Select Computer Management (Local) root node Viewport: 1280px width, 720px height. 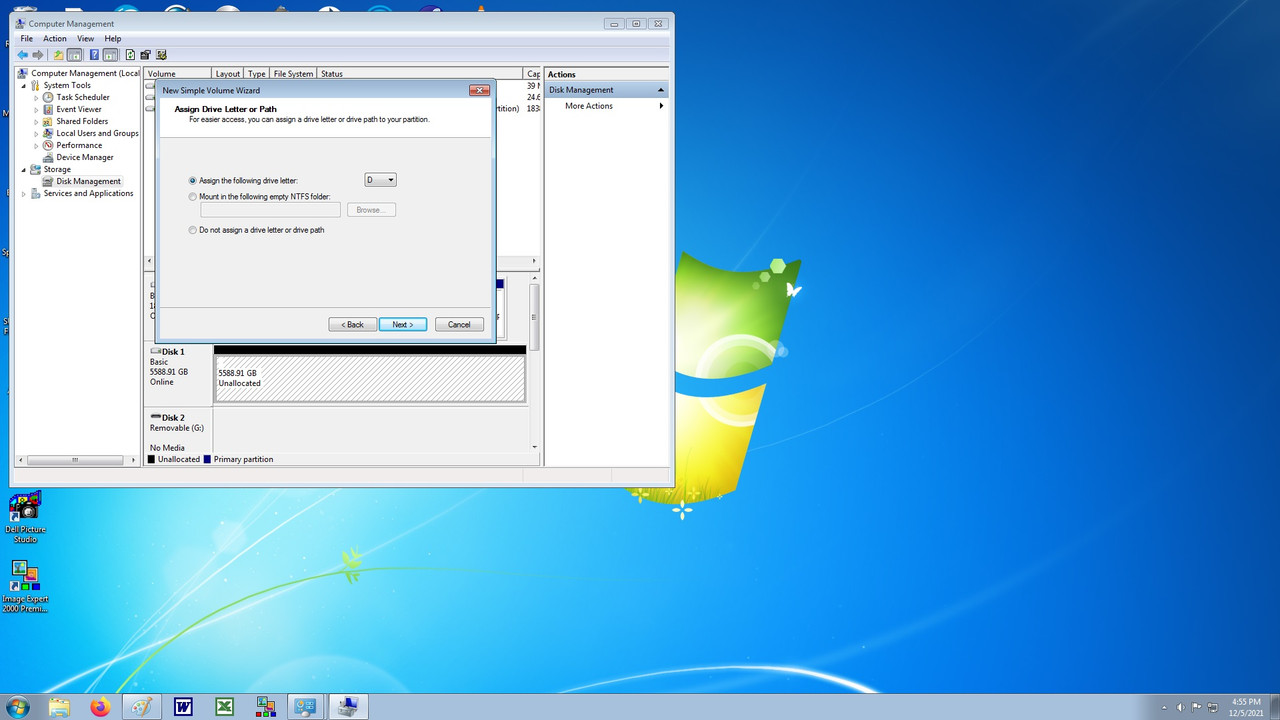pos(79,73)
